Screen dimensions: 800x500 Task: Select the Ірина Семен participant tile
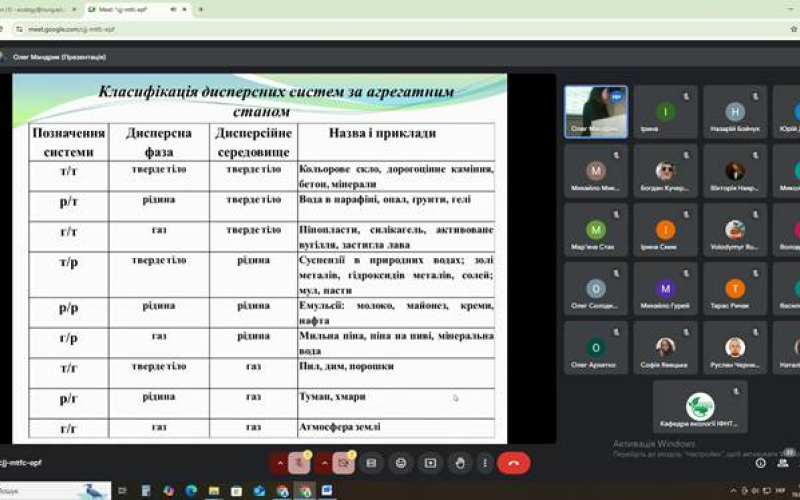pyautogui.click(x=665, y=230)
